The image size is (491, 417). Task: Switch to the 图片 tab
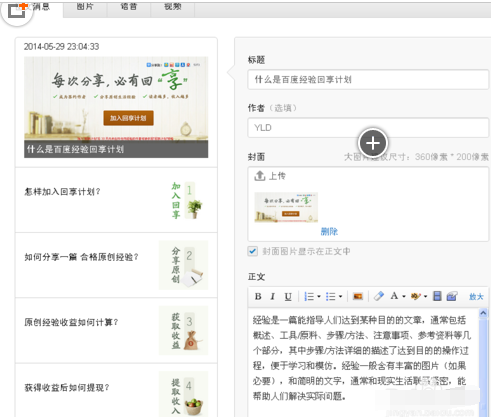(x=85, y=7)
